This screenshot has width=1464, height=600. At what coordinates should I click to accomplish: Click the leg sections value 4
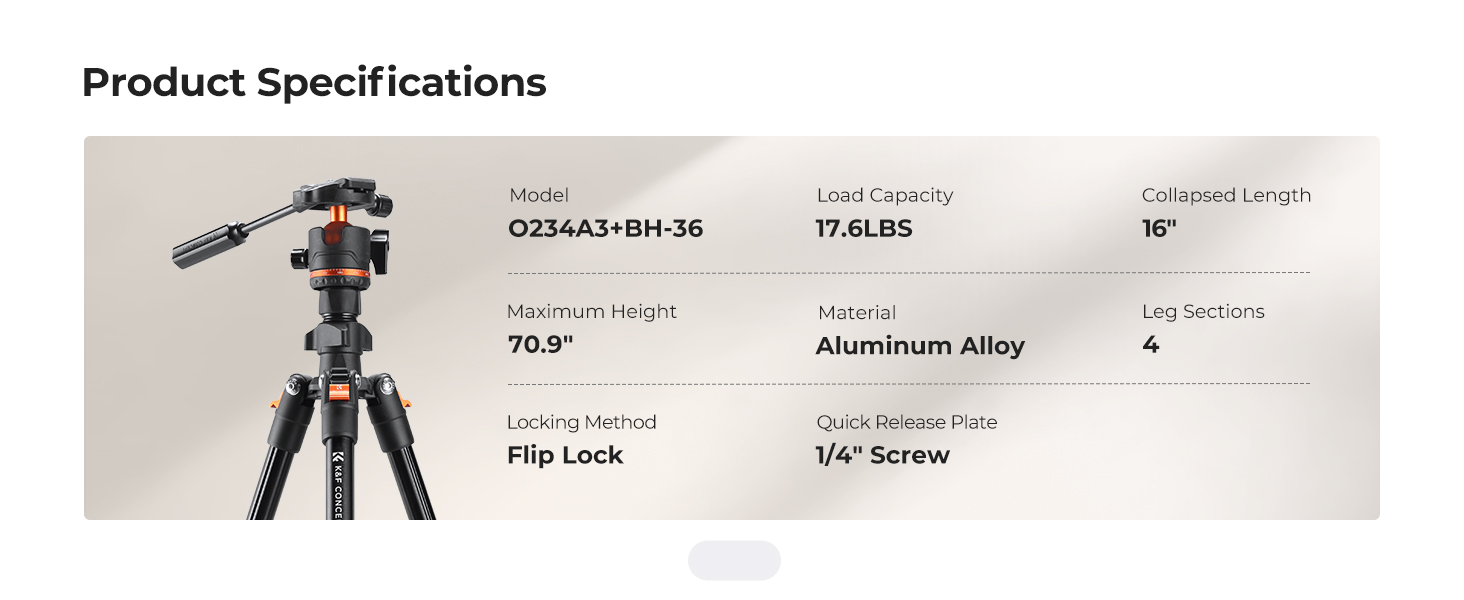click(1151, 345)
